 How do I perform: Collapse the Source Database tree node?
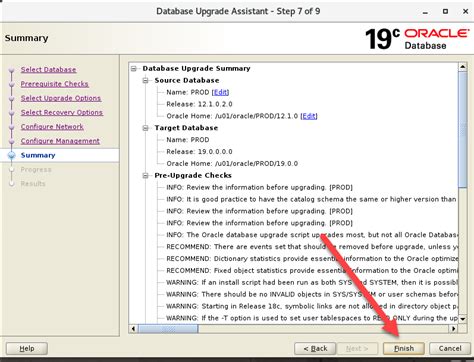click(146, 81)
